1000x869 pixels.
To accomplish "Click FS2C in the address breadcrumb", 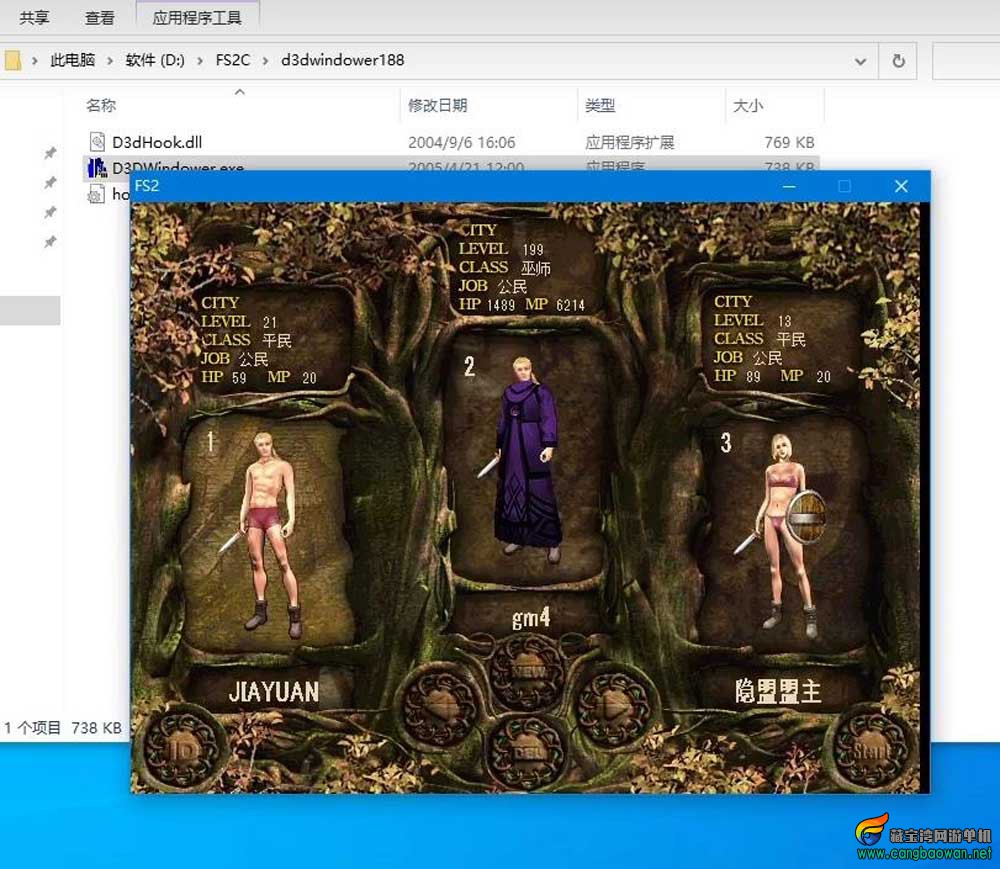I will (x=233, y=60).
